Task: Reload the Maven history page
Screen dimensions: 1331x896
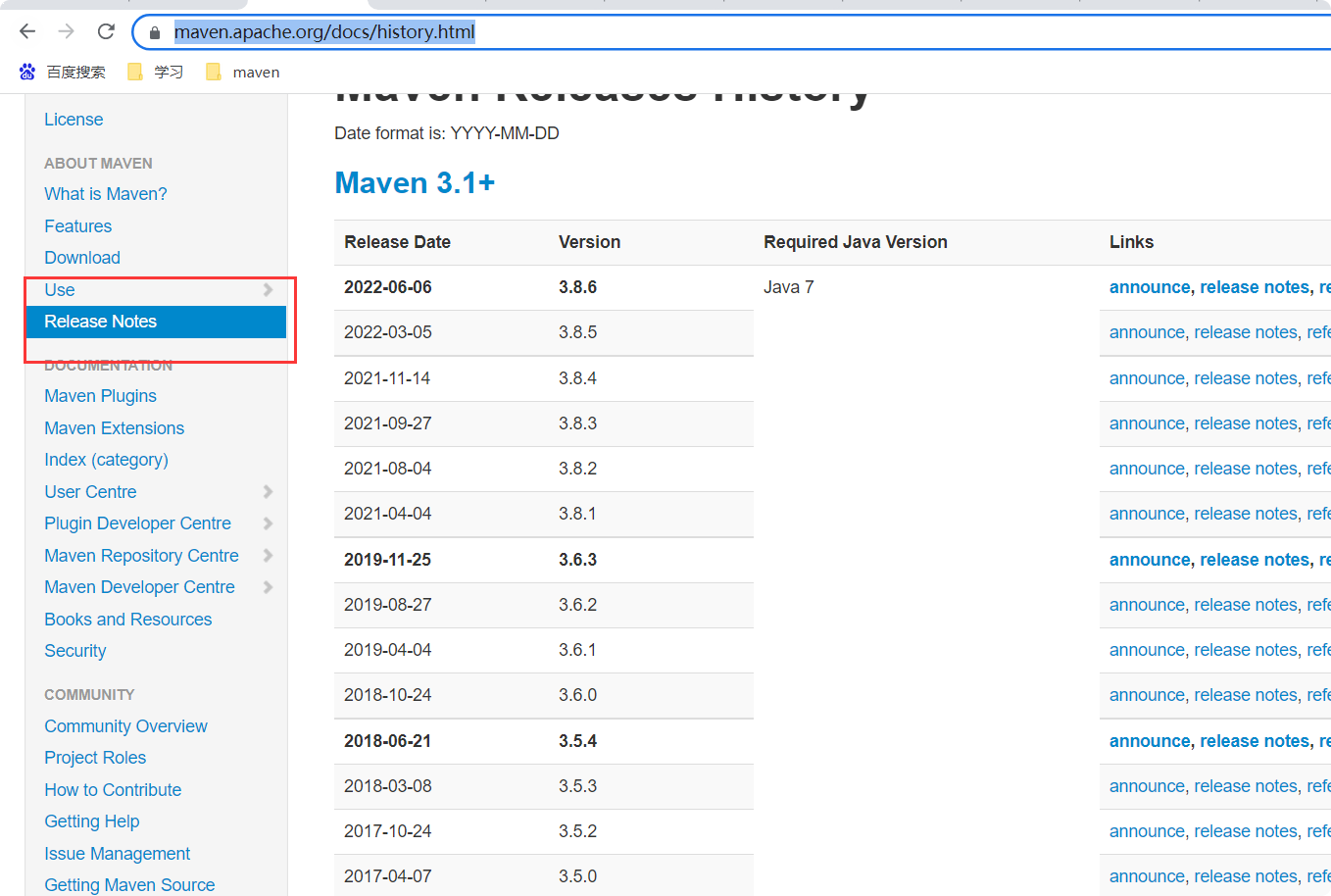Action: (x=106, y=31)
